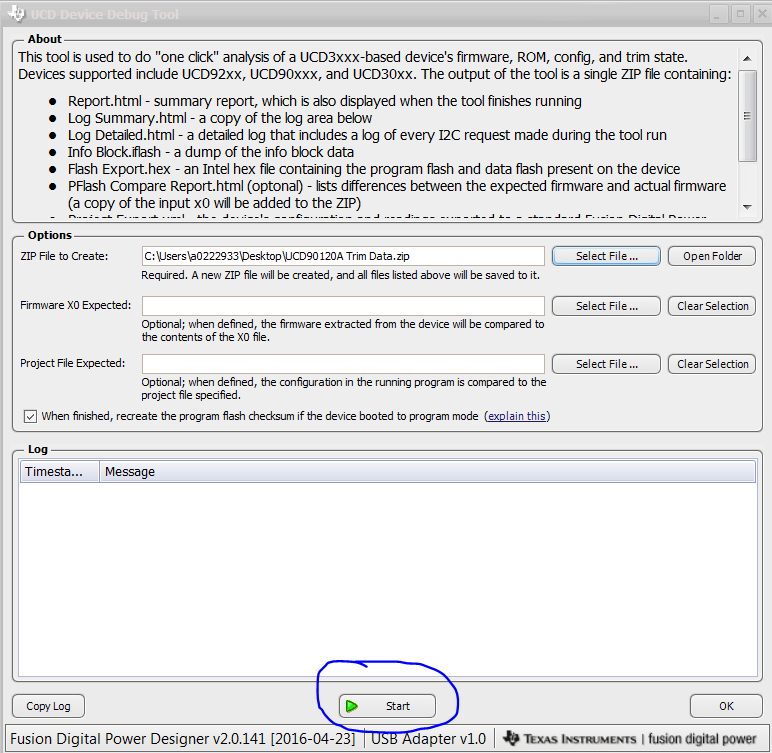Click the Texas Instruments logo in status bar
This screenshot has width=772, height=753.
pyautogui.click(x=511, y=738)
